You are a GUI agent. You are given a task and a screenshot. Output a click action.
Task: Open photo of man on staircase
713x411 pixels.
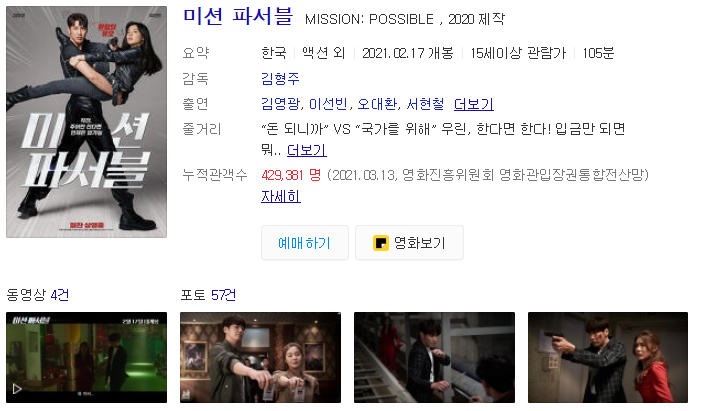click(x=434, y=357)
